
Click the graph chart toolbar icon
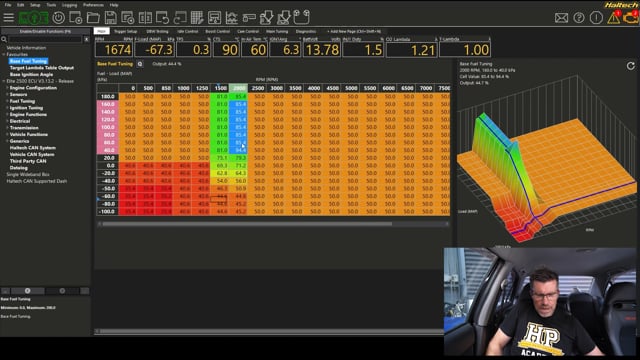pos(231,18)
